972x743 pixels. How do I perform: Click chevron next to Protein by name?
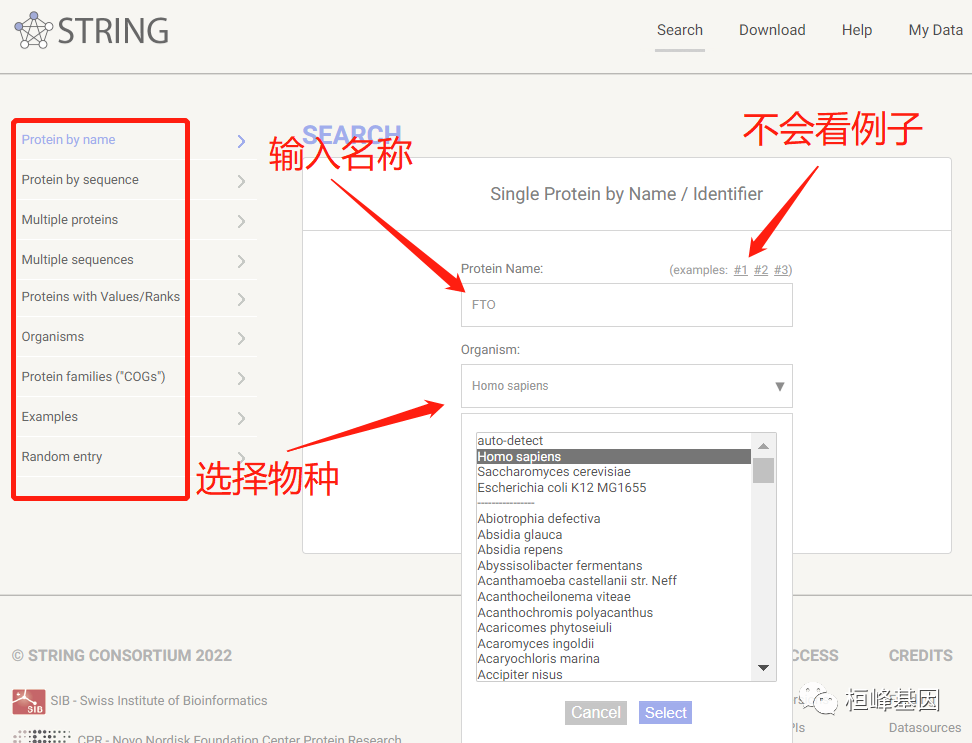pos(242,141)
